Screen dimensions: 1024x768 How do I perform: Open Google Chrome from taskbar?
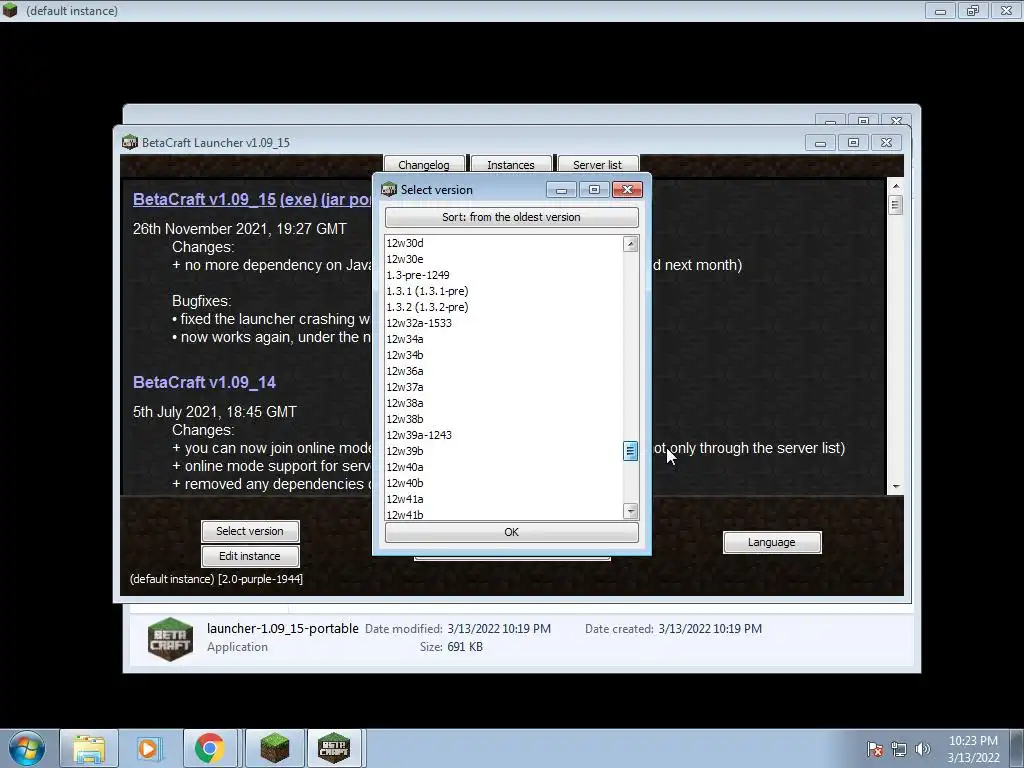pos(209,748)
